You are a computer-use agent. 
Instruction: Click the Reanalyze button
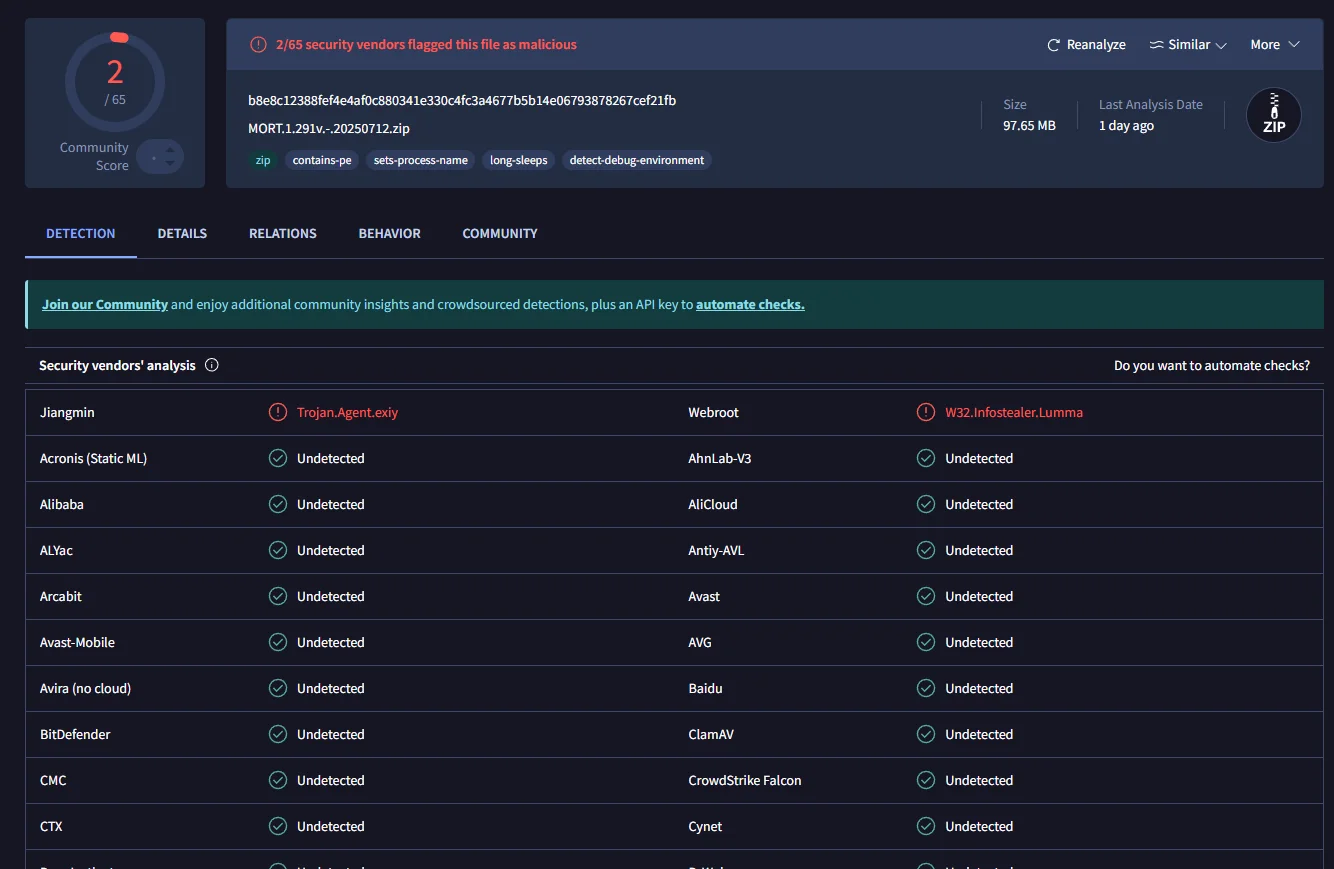pos(1086,45)
